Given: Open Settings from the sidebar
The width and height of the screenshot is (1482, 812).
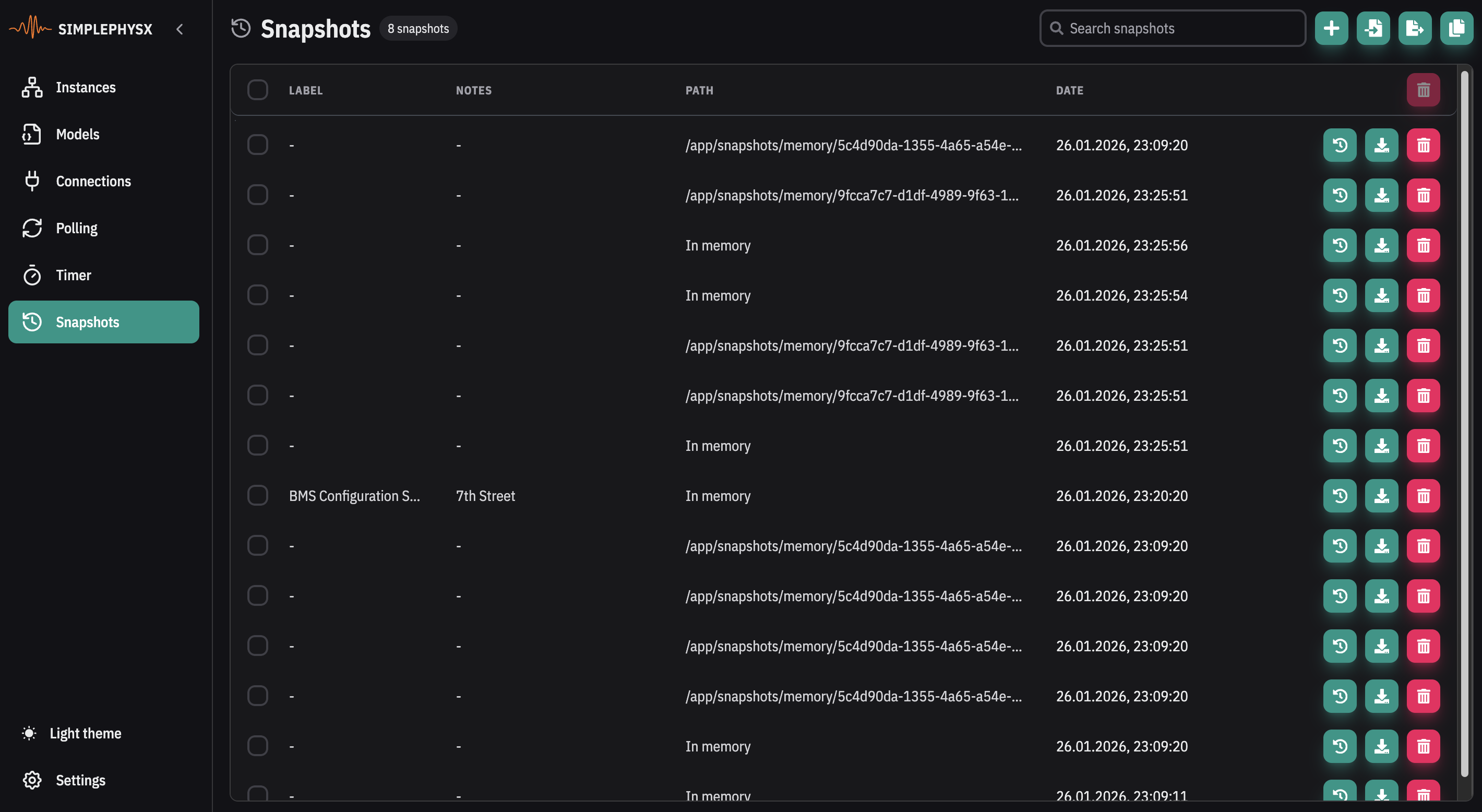Looking at the screenshot, I should 80,780.
